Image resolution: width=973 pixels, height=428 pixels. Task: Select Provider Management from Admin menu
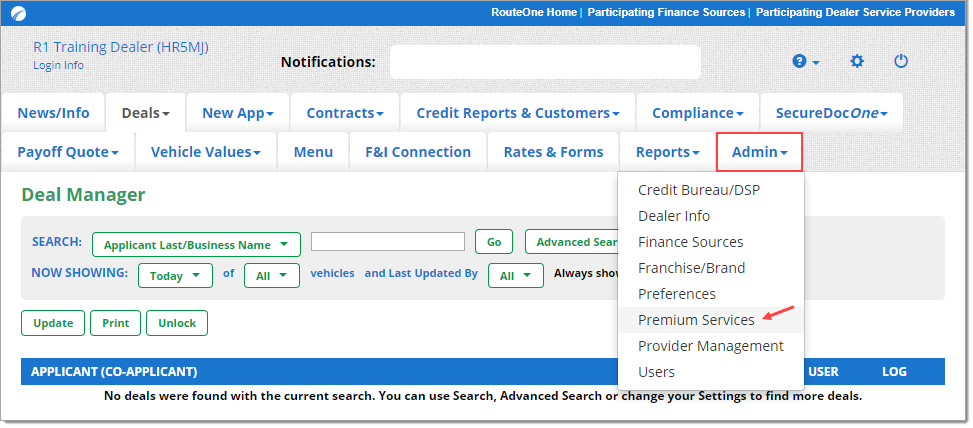point(711,346)
